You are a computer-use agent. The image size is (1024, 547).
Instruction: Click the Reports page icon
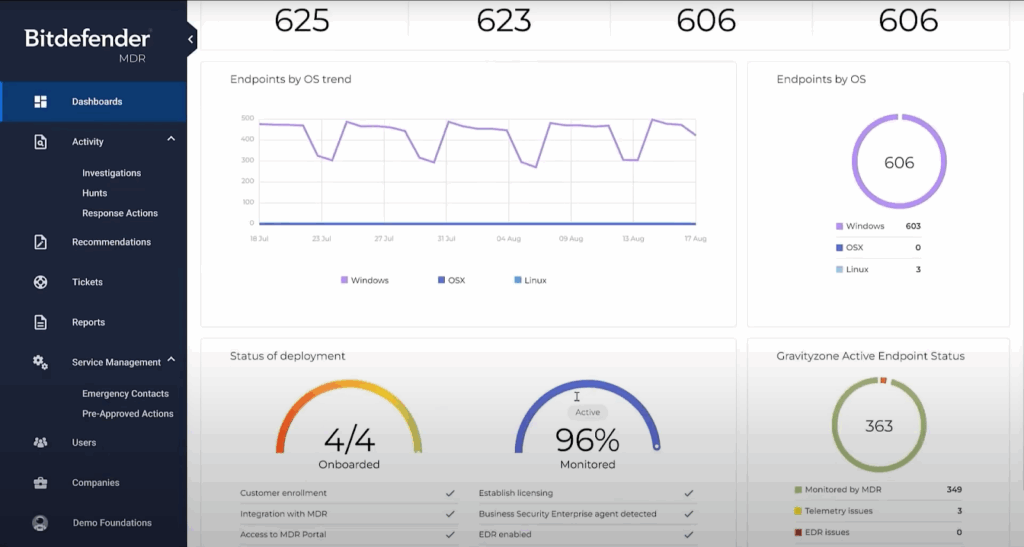[x=41, y=322]
